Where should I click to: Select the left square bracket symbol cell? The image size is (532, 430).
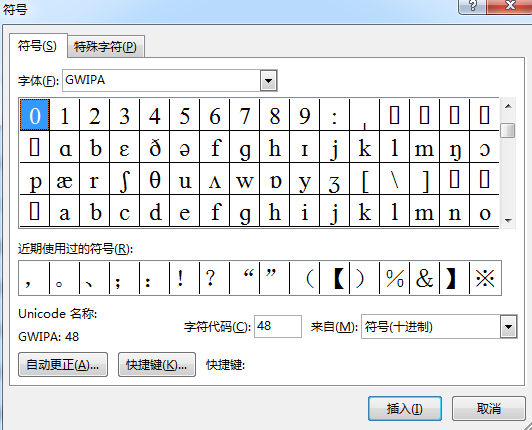(365, 179)
